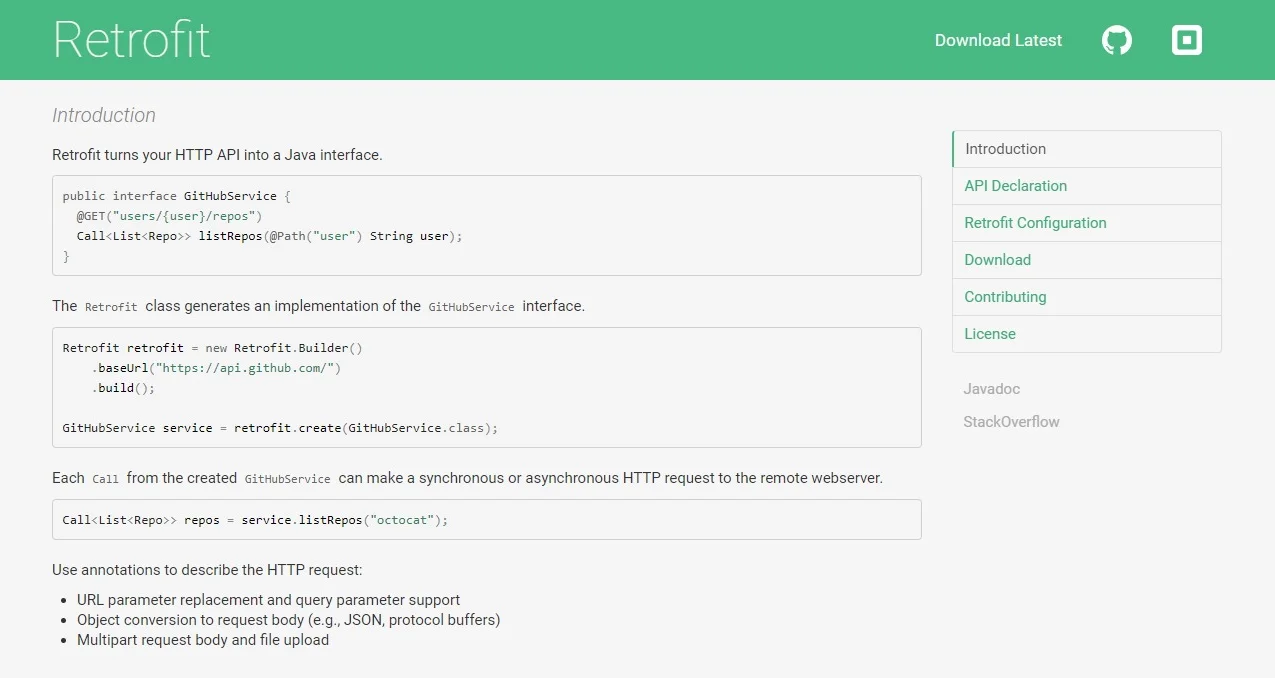Click the inline Retrofit code word
This screenshot has height=678, width=1275.
click(111, 307)
